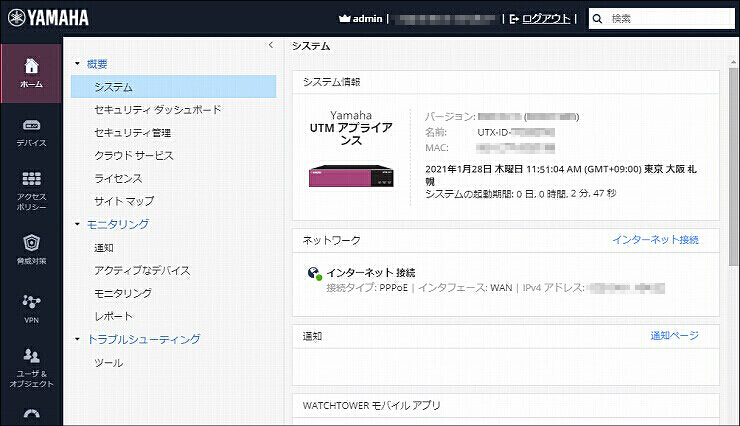Image resolution: width=740 pixels, height=426 pixels.
Task: Open セキュリティ ダッシュボード
Action: coord(158,110)
